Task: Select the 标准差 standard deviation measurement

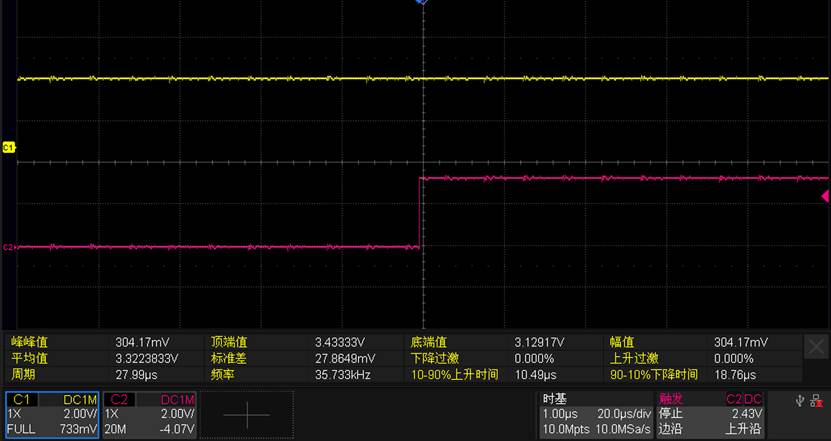Action: tap(229, 358)
